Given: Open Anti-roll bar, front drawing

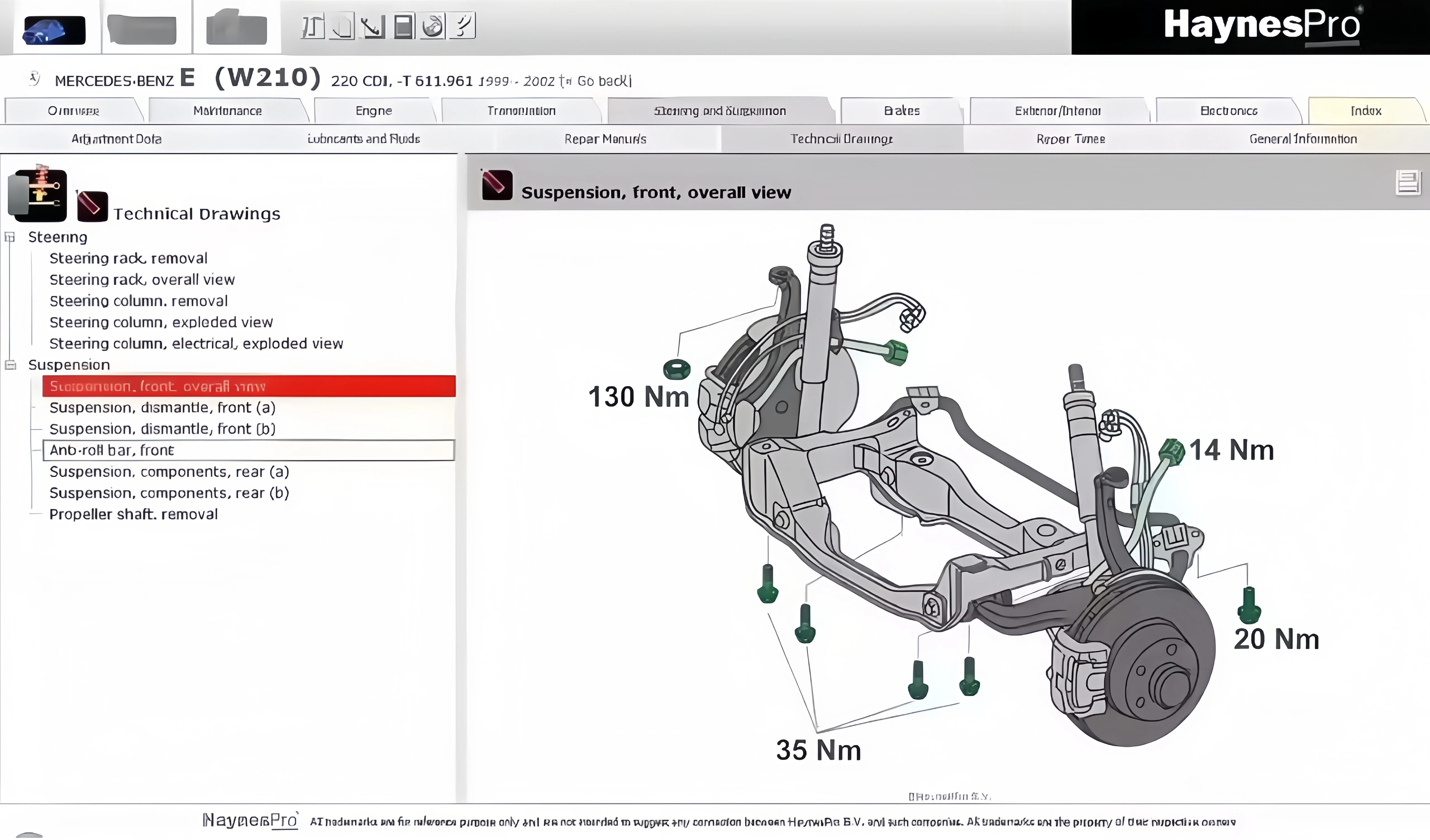Looking at the screenshot, I should [x=112, y=450].
